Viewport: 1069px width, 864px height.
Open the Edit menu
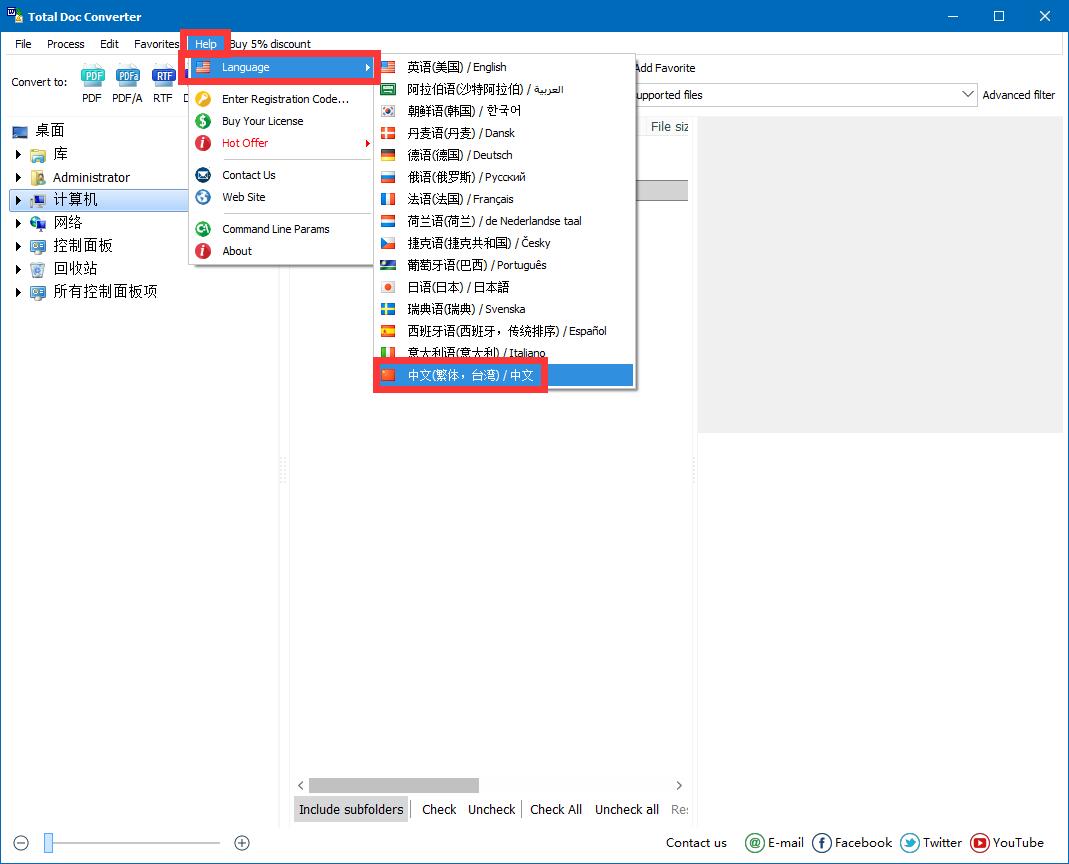[109, 44]
